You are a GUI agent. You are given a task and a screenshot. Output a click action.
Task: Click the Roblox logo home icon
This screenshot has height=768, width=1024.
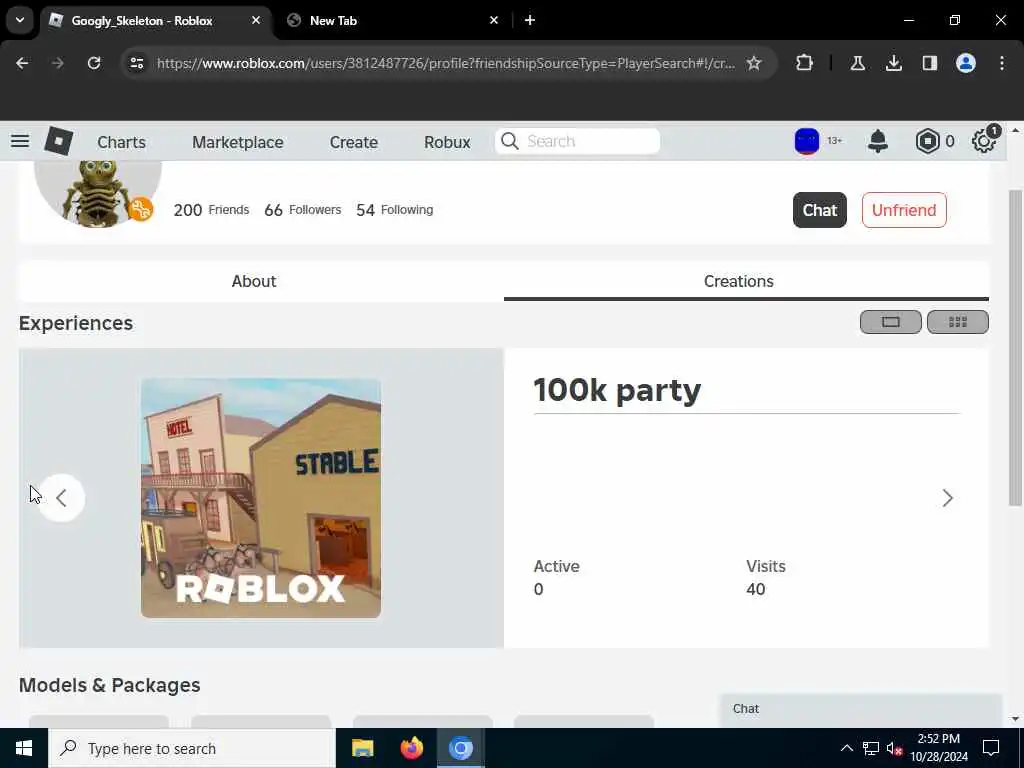click(58, 141)
